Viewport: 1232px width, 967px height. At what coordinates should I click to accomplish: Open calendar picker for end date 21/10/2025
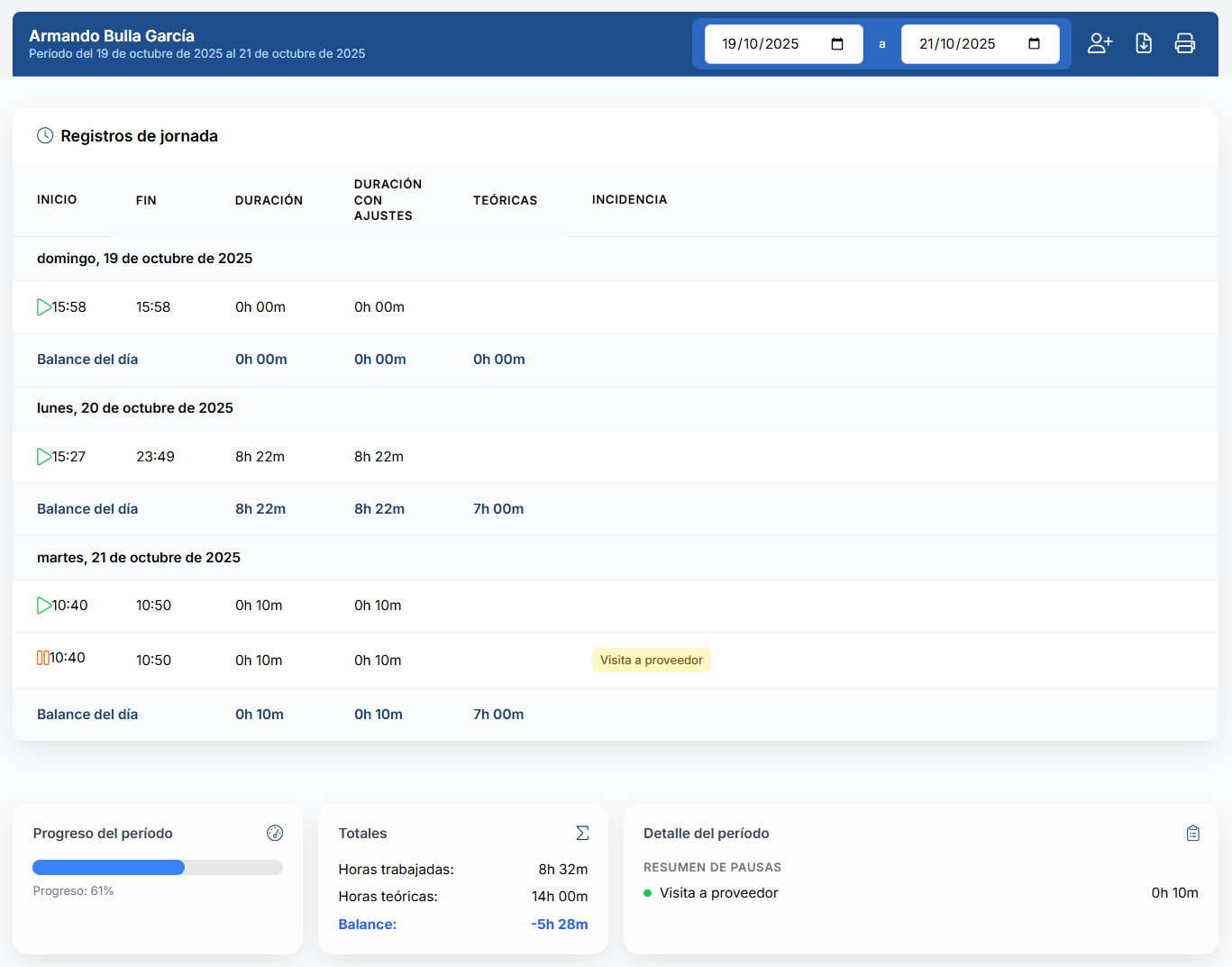(1034, 44)
